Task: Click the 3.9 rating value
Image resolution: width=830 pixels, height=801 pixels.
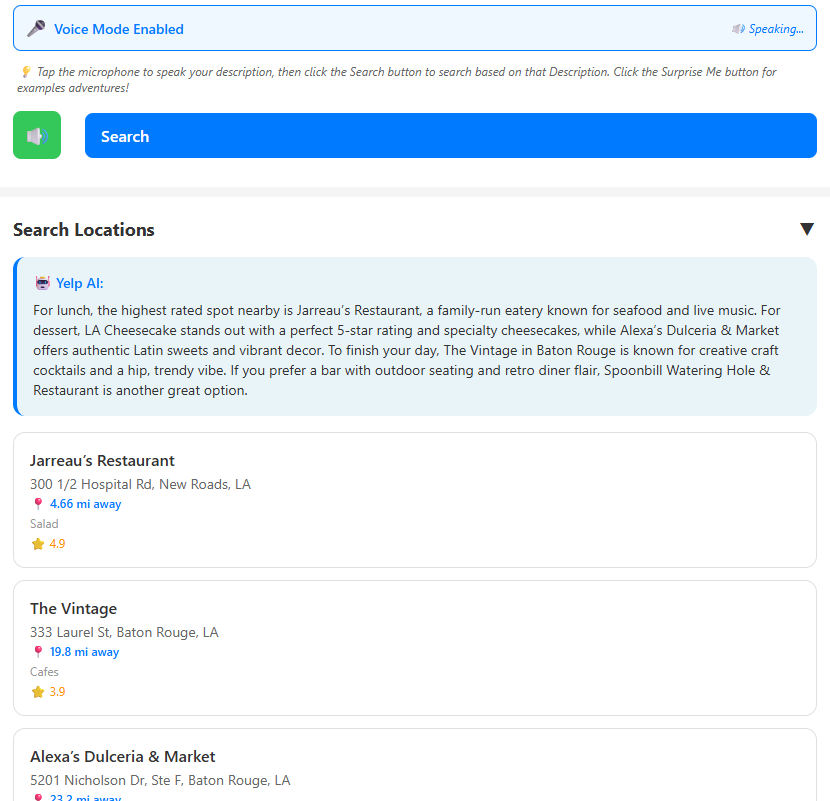Action: (x=57, y=692)
